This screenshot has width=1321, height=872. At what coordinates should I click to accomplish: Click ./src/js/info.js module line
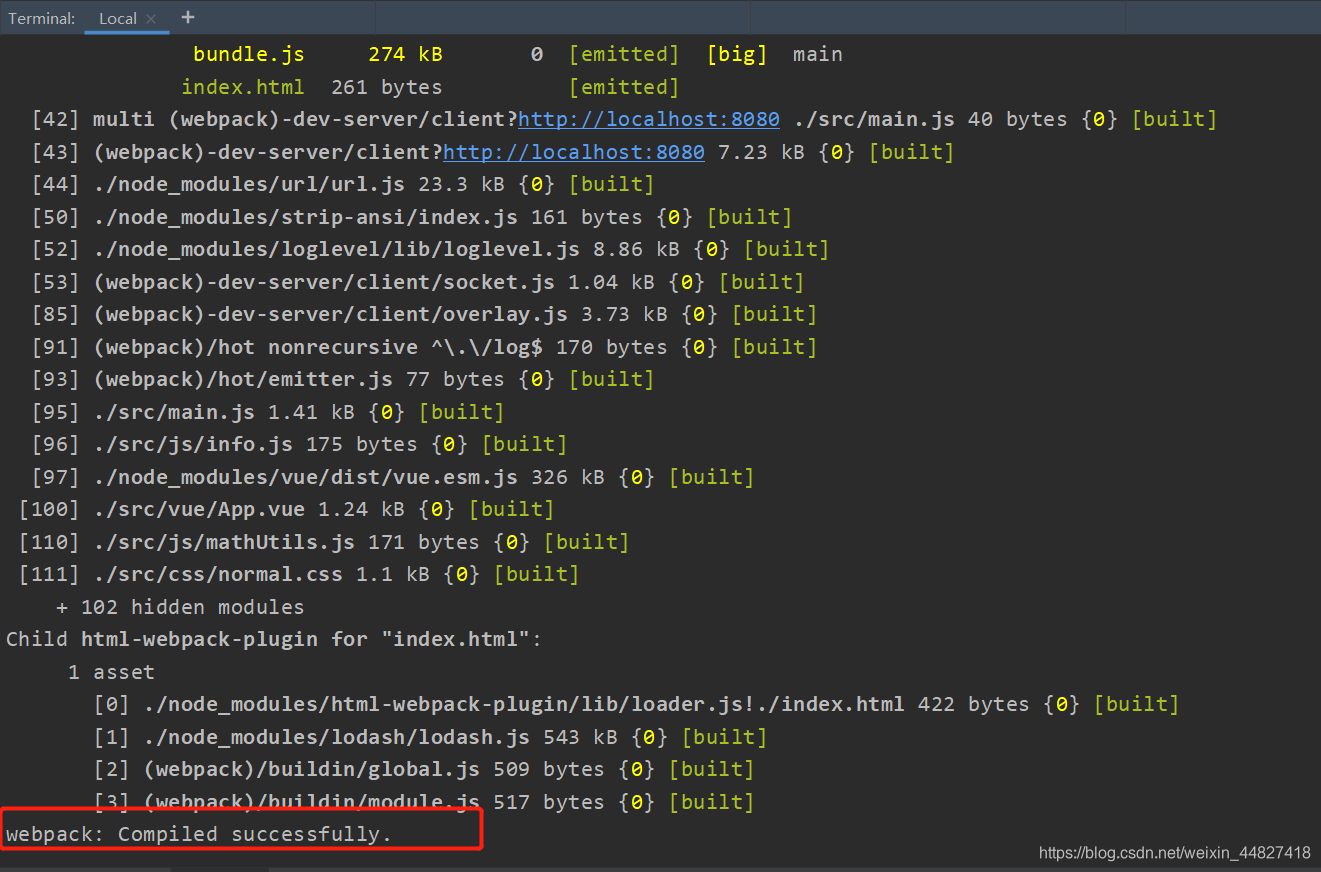coord(299,444)
